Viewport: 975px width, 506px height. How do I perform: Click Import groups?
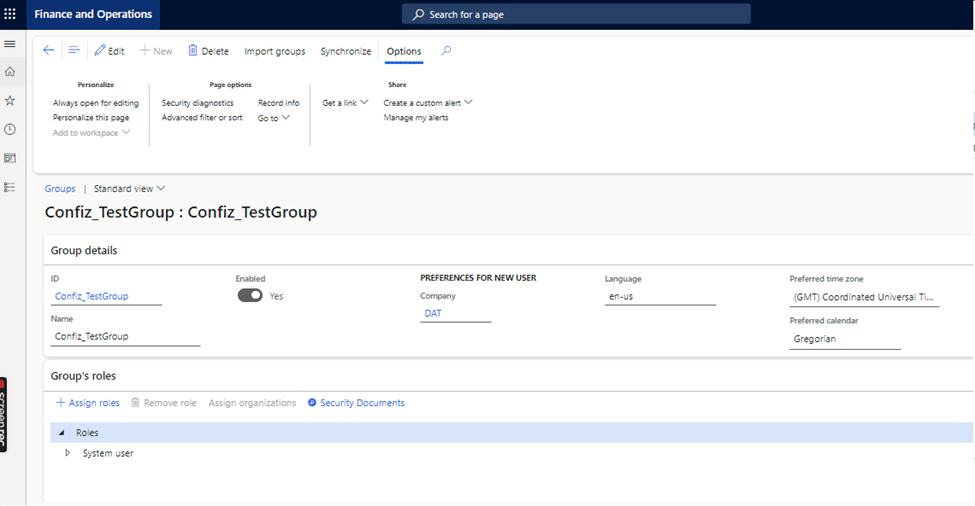tap(275, 51)
